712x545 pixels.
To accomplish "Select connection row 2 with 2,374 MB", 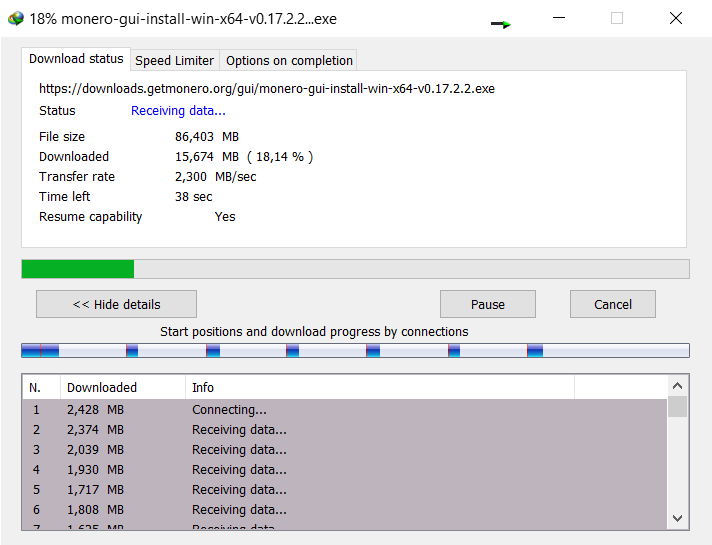I will tap(345, 430).
